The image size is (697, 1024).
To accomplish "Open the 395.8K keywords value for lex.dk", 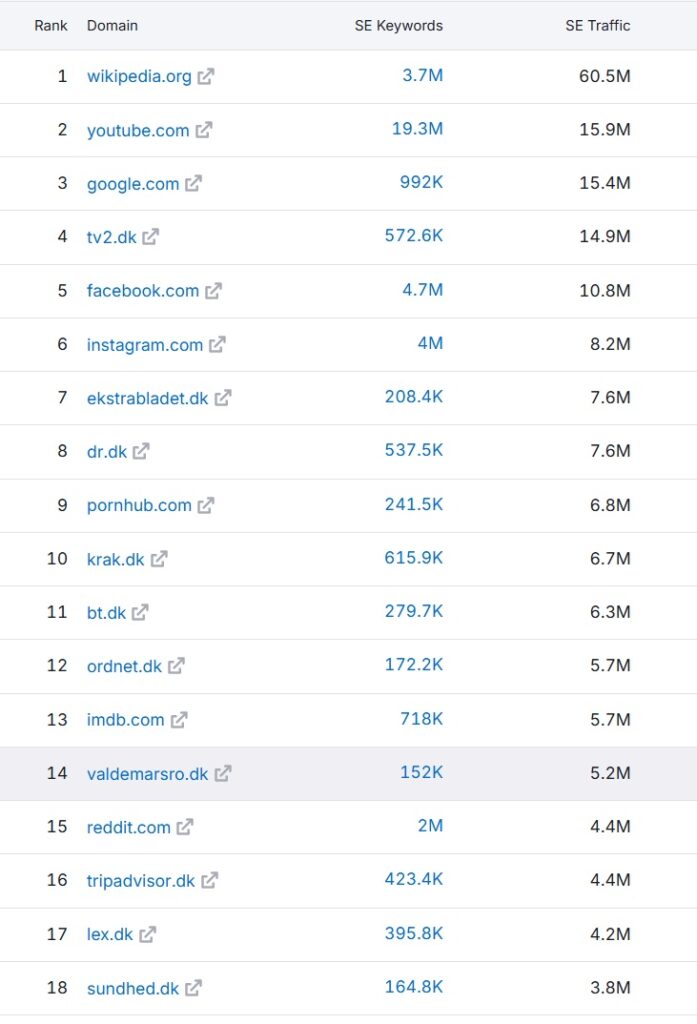I will (413, 933).
